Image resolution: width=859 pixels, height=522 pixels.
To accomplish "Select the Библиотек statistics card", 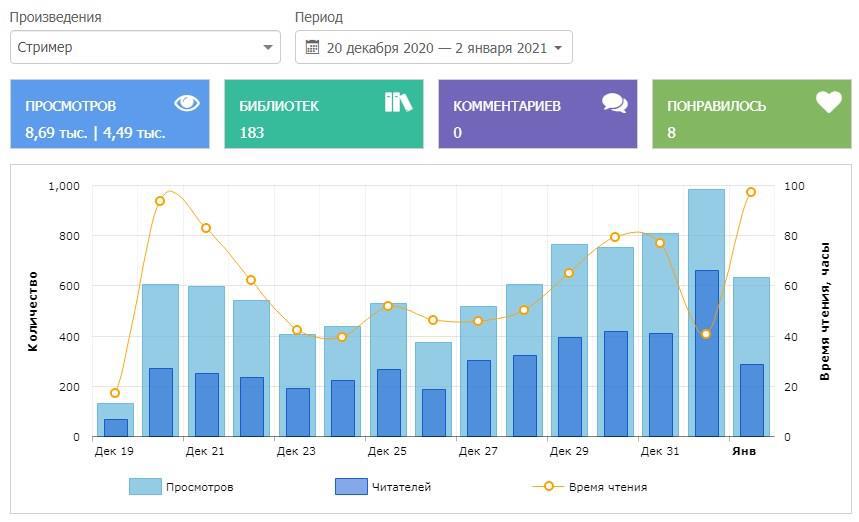I will coord(323,115).
